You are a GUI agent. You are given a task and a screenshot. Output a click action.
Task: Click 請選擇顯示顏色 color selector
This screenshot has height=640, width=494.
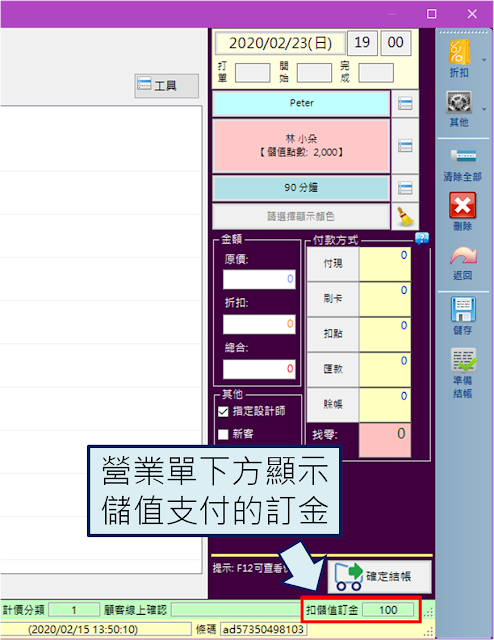(x=301, y=216)
